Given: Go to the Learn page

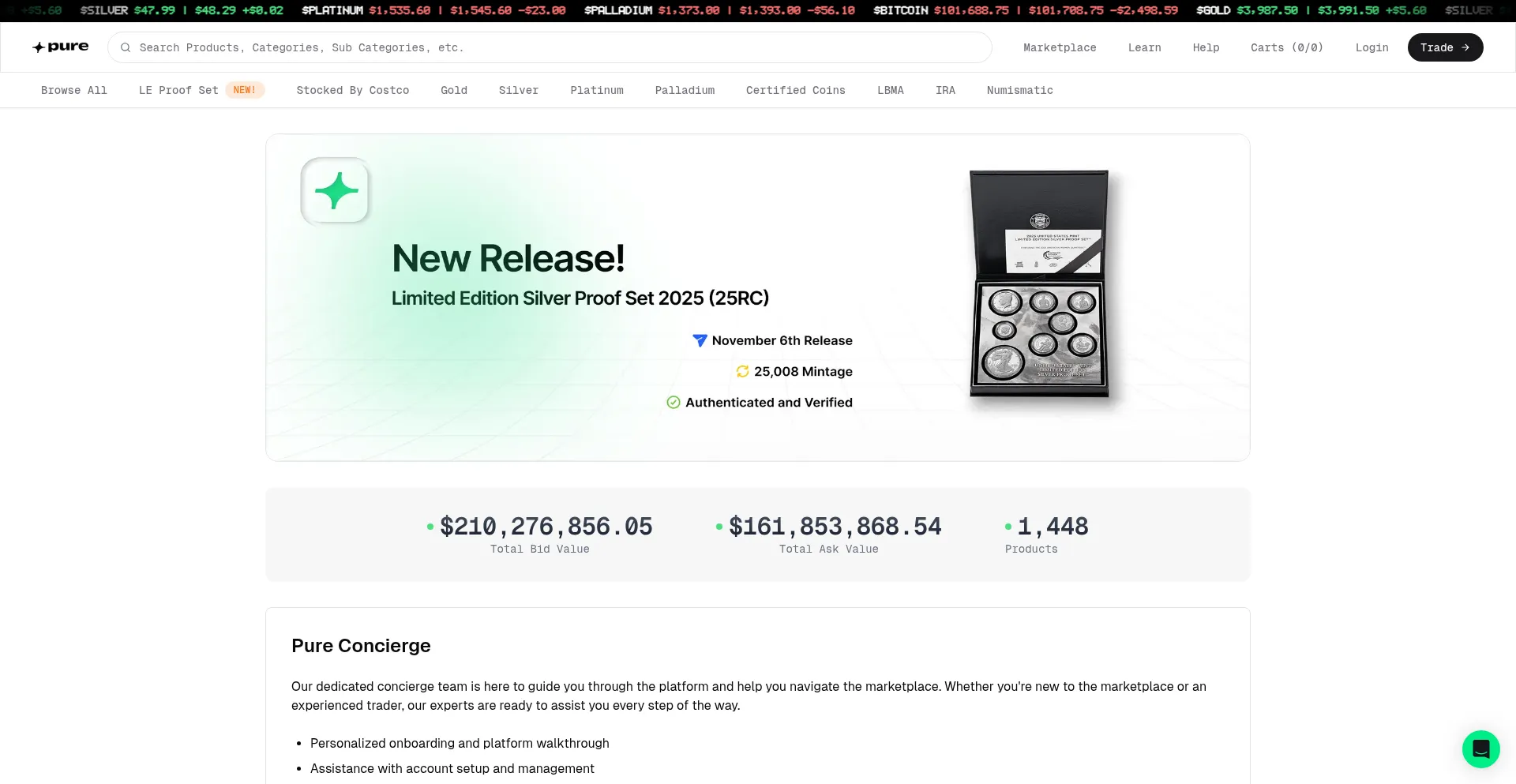Looking at the screenshot, I should click(x=1144, y=47).
